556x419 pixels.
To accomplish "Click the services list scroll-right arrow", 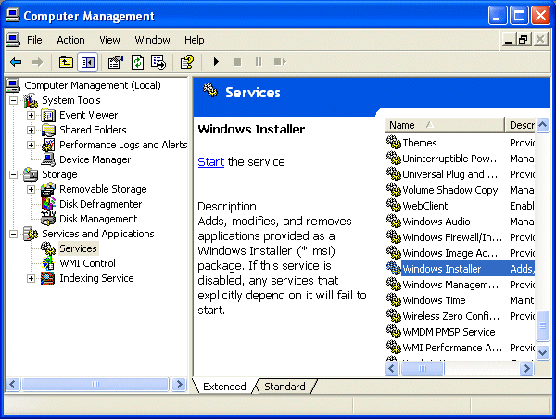I will [527, 369].
